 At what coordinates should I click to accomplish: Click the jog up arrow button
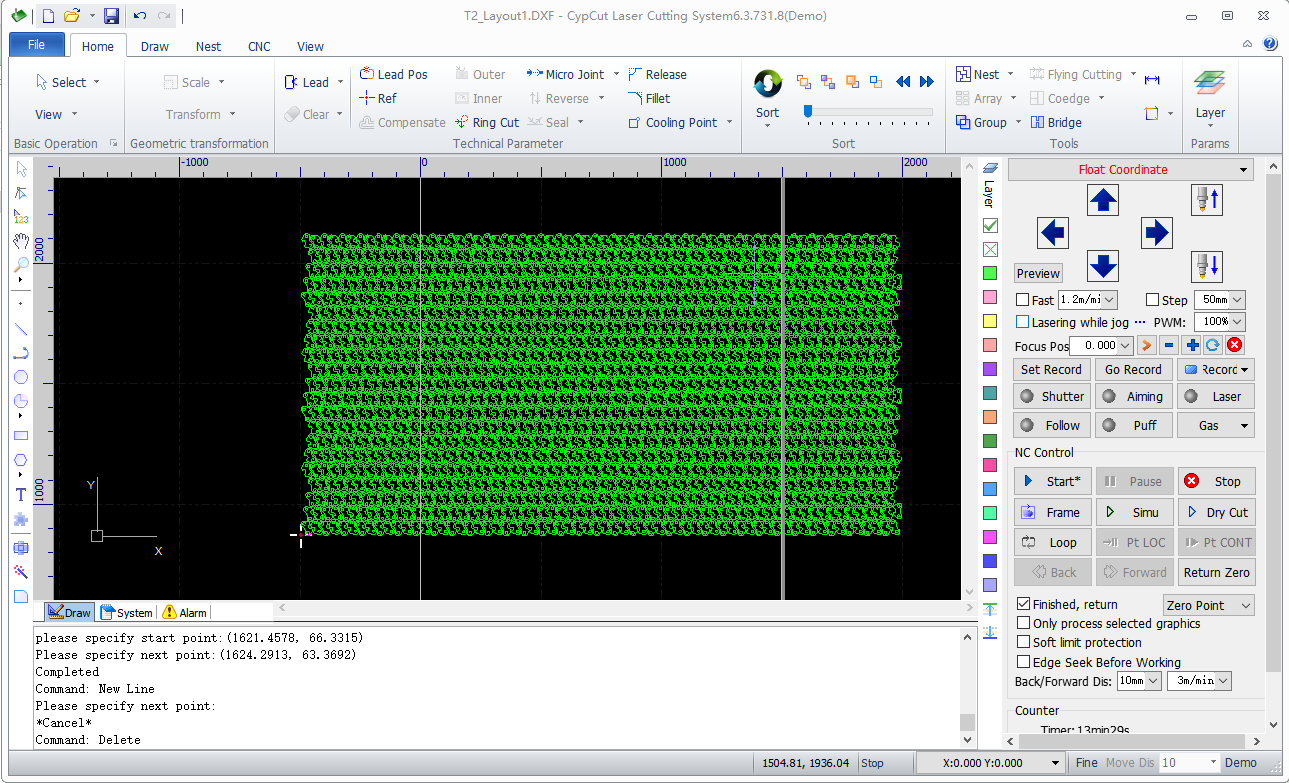coord(1102,200)
